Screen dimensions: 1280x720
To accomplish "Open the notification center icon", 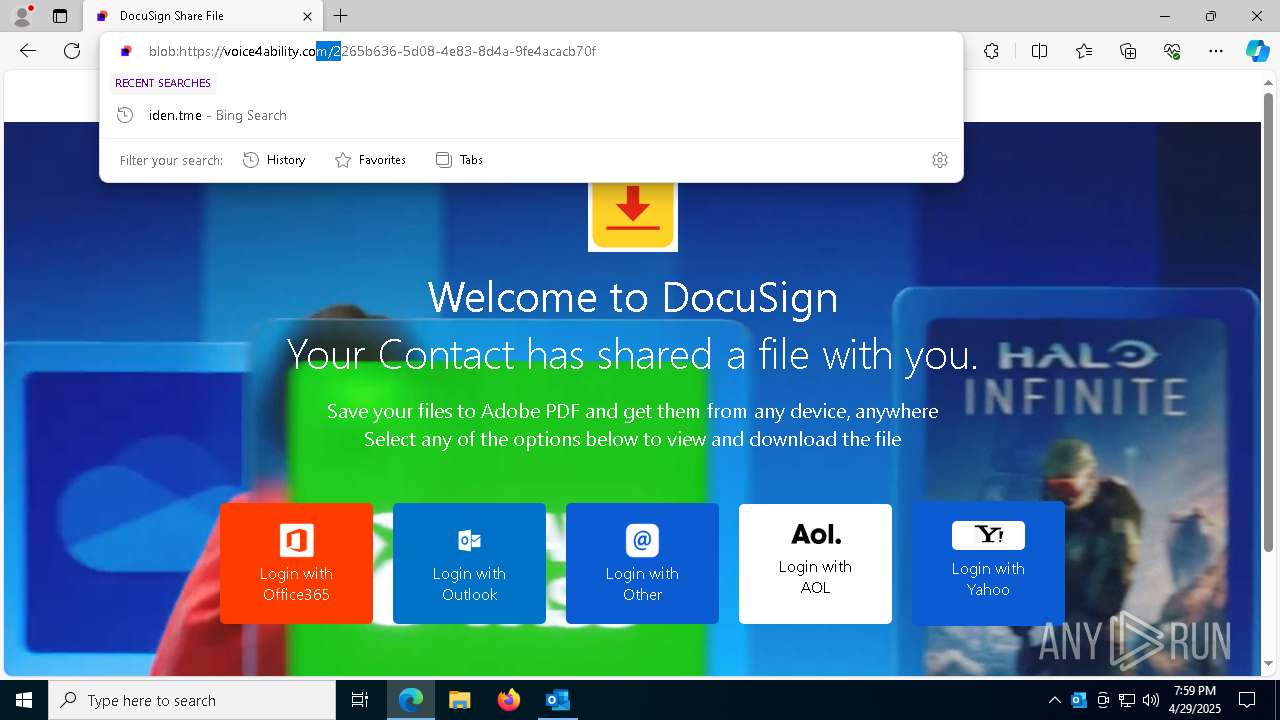I will pos(1247,700).
